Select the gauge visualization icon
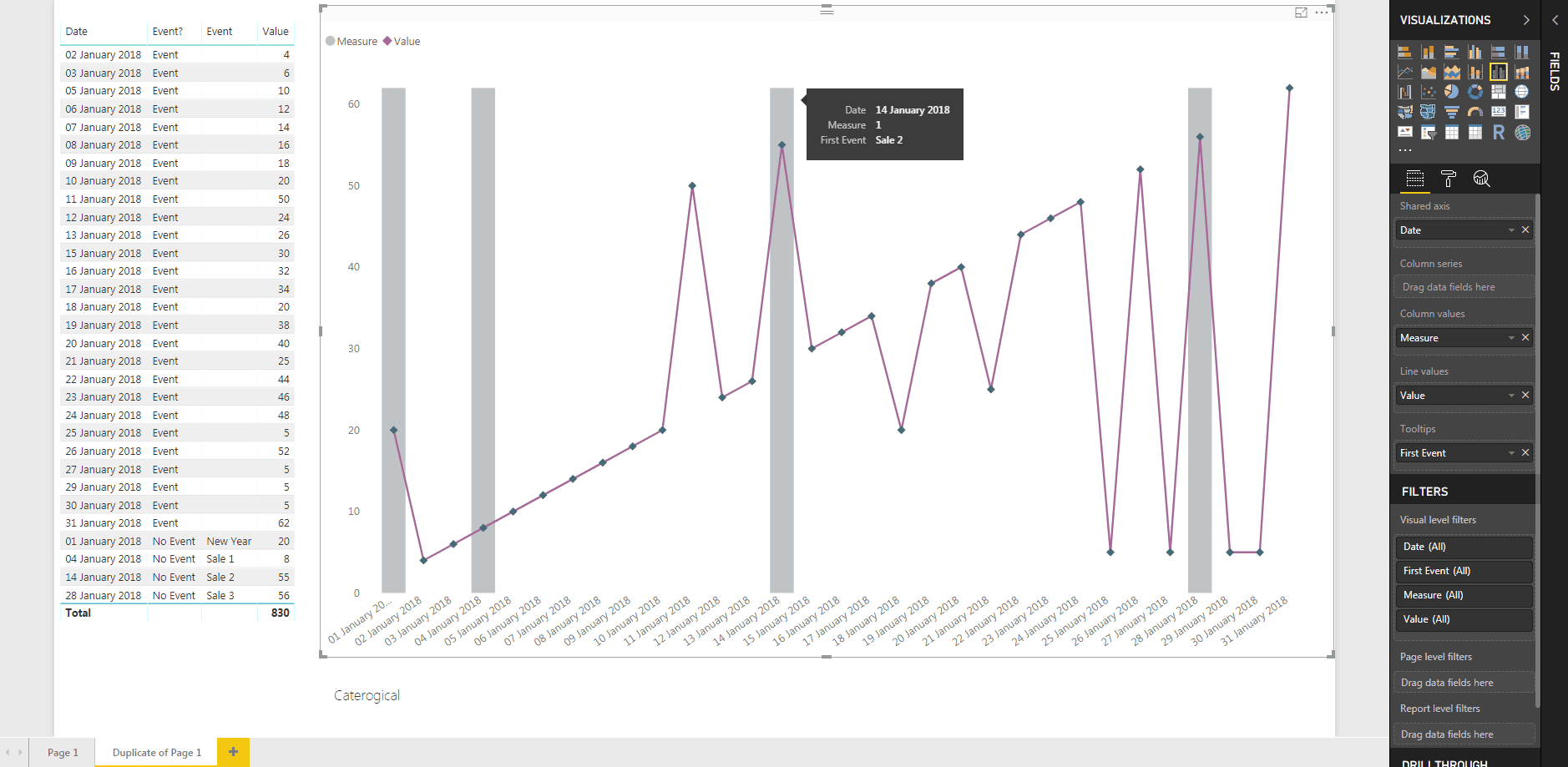1568x767 pixels. tap(1475, 112)
